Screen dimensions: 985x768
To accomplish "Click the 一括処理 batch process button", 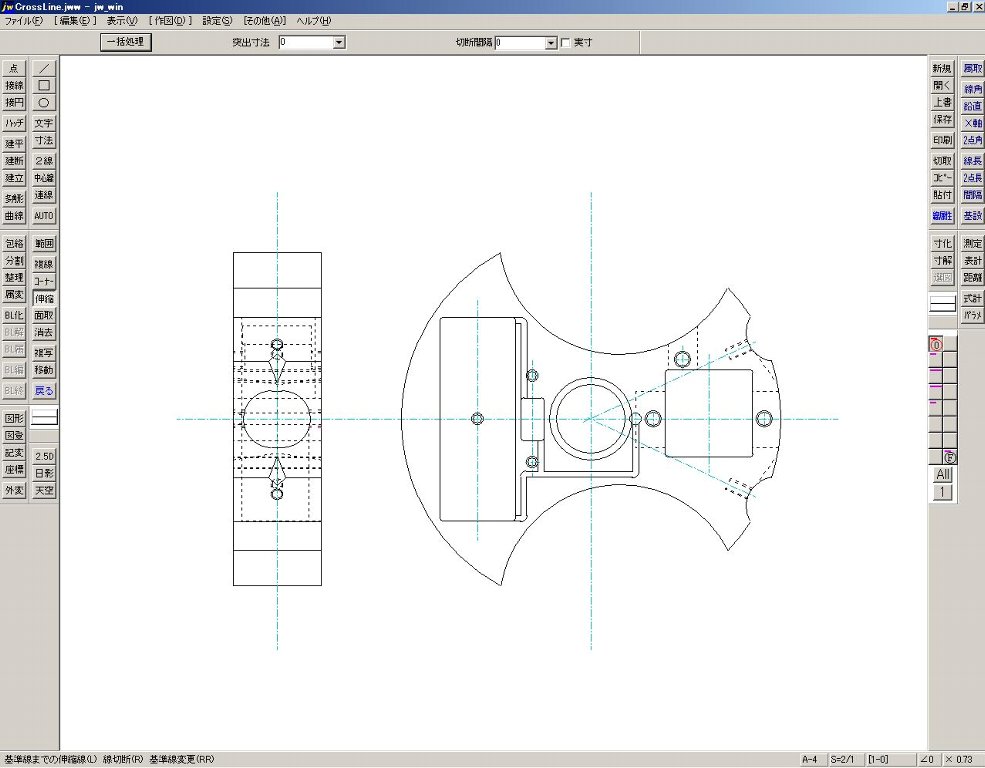I will coord(126,42).
